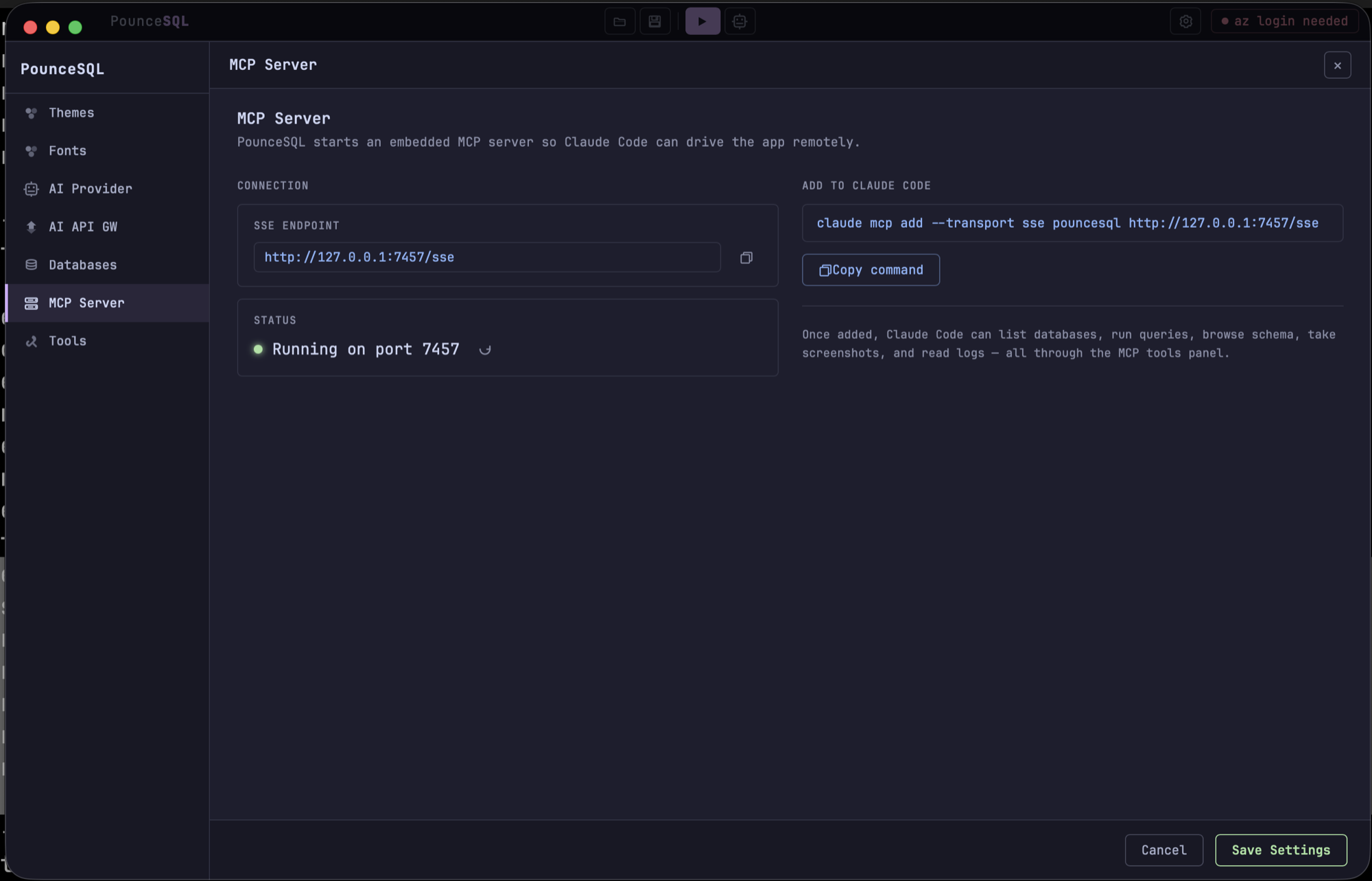Viewport: 1372px width, 881px height.
Task: Click the MCP Server stack icon
Action: 31,303
